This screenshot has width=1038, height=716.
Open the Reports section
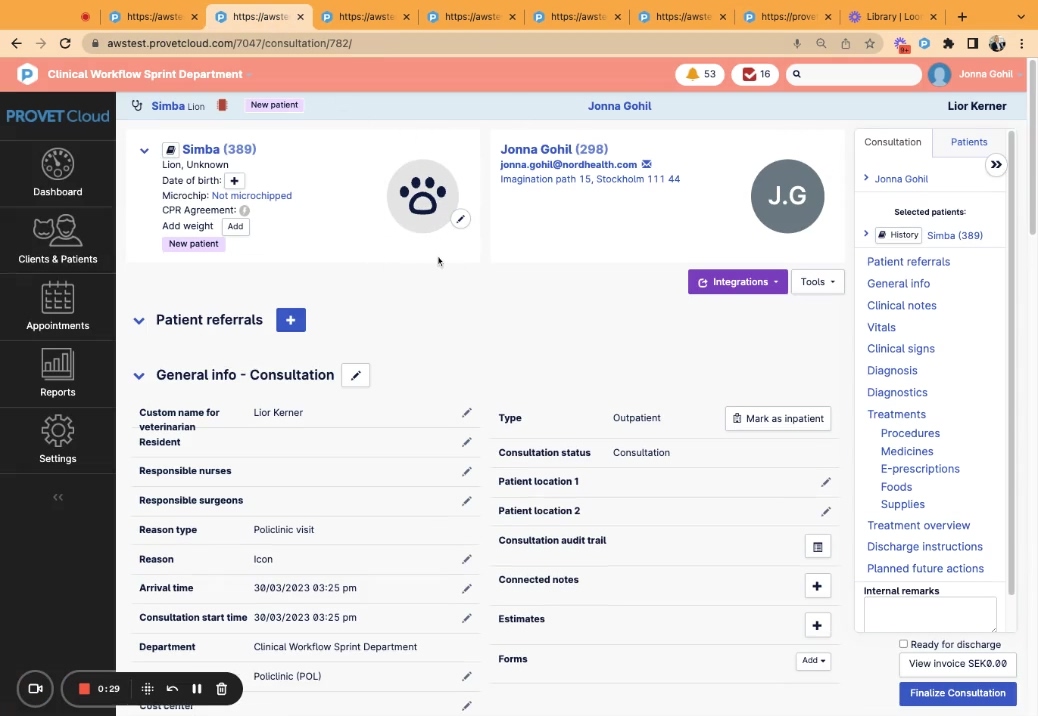57,373
